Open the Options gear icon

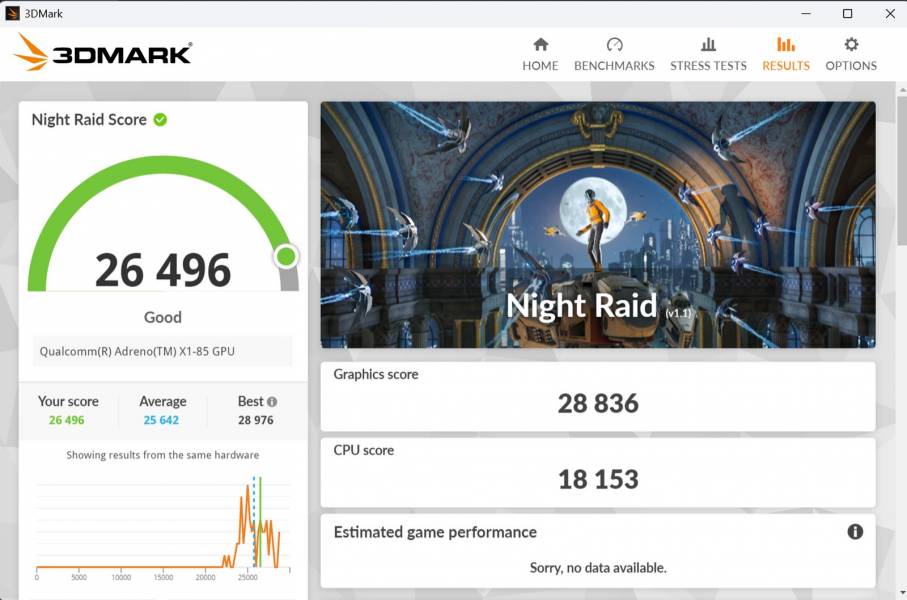point(851,45)
